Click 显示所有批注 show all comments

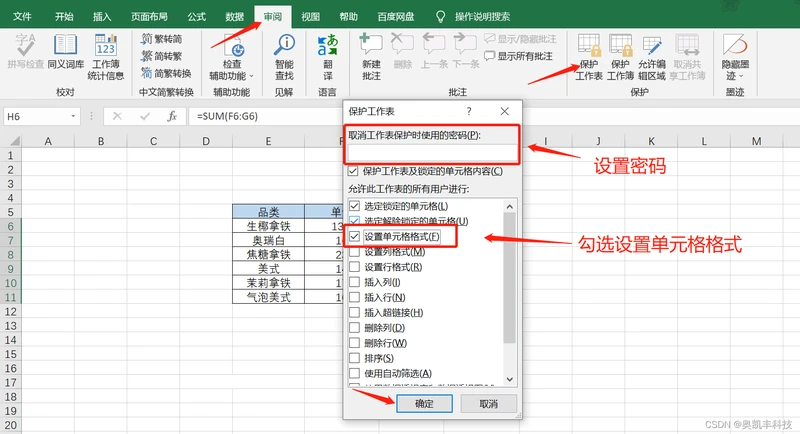coord(518,56)
